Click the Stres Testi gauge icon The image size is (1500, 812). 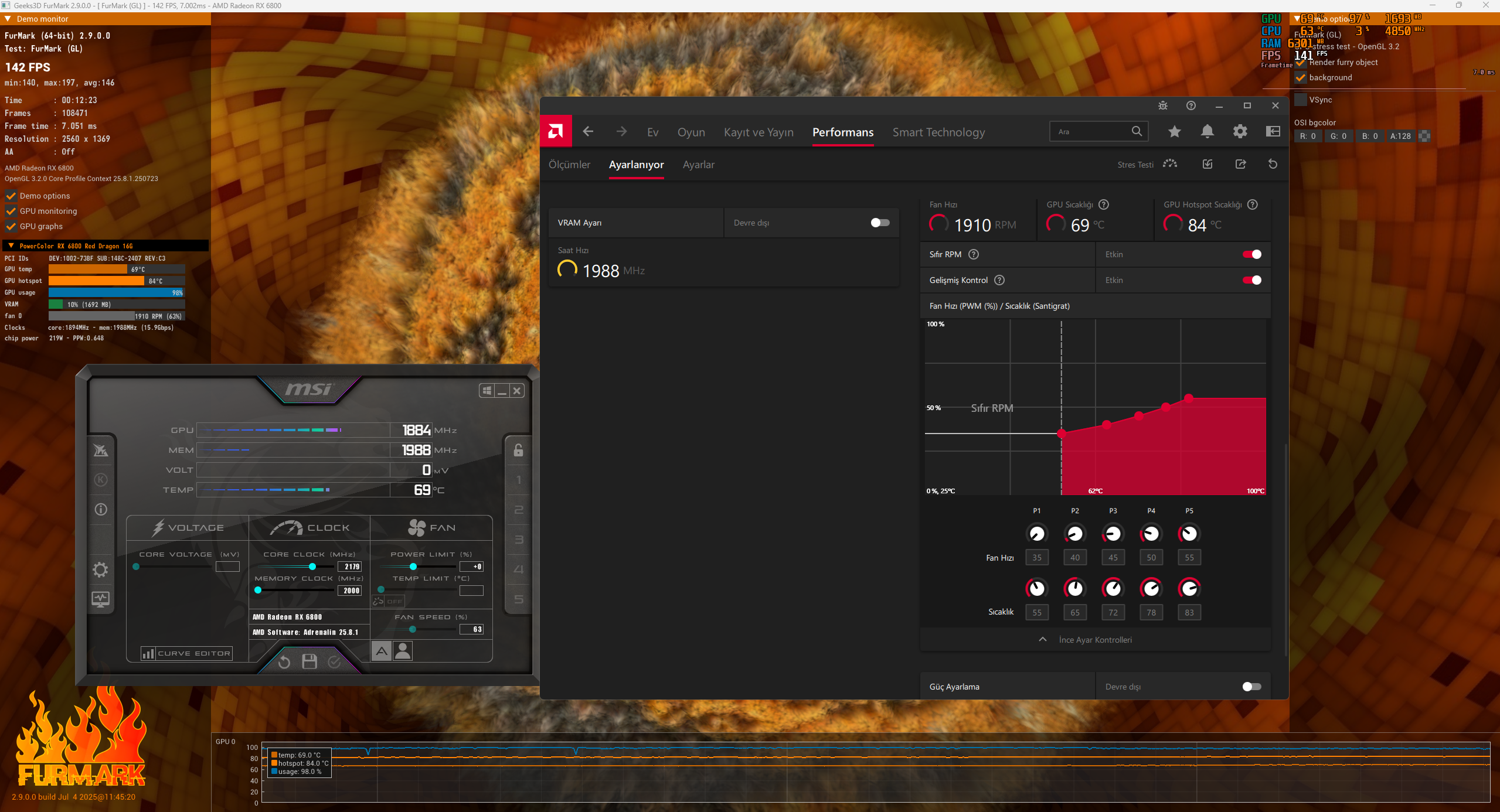1170,164
